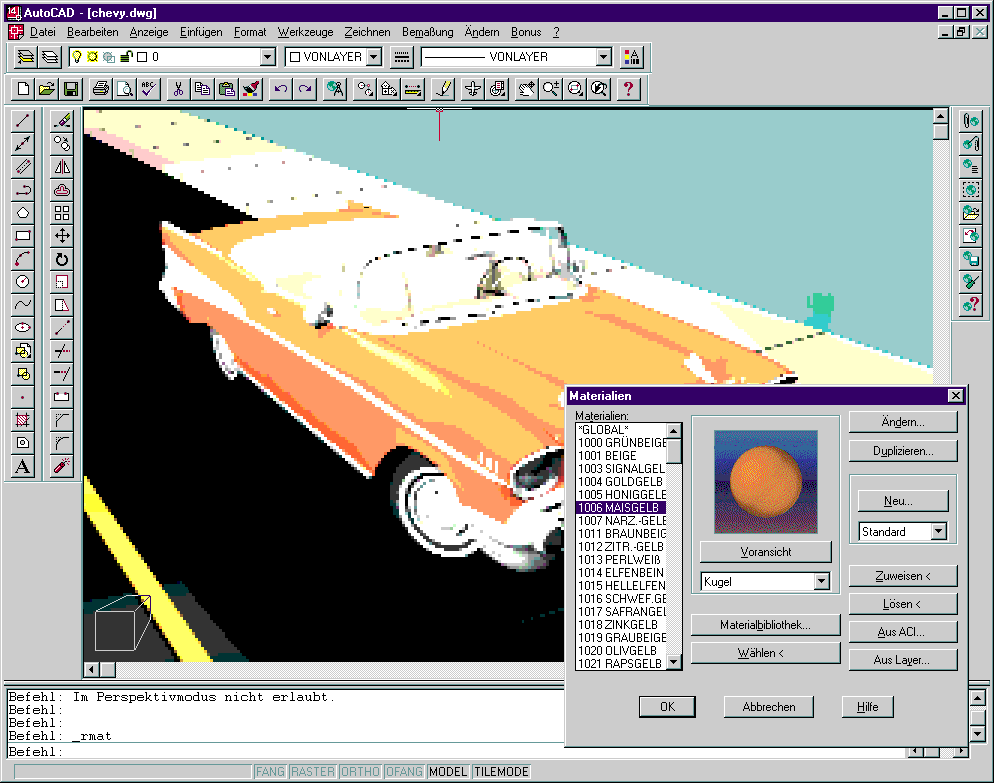The width and height of the screenshot is (994, 783).
Task: Select 1013 PERLWEIß in materials list
Action: pyautogui.click(x=620, y=560)
